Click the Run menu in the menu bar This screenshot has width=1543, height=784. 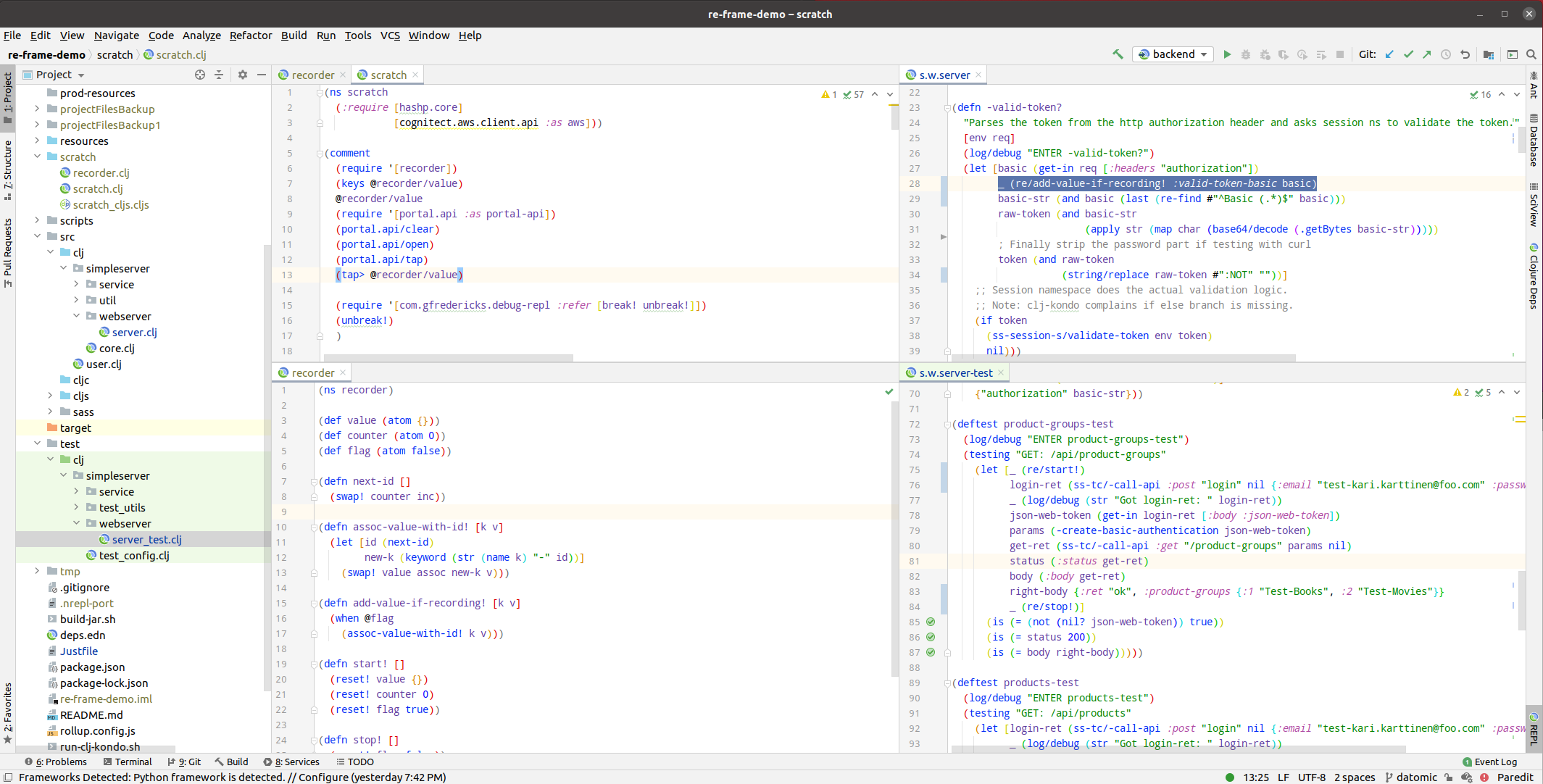326,37
